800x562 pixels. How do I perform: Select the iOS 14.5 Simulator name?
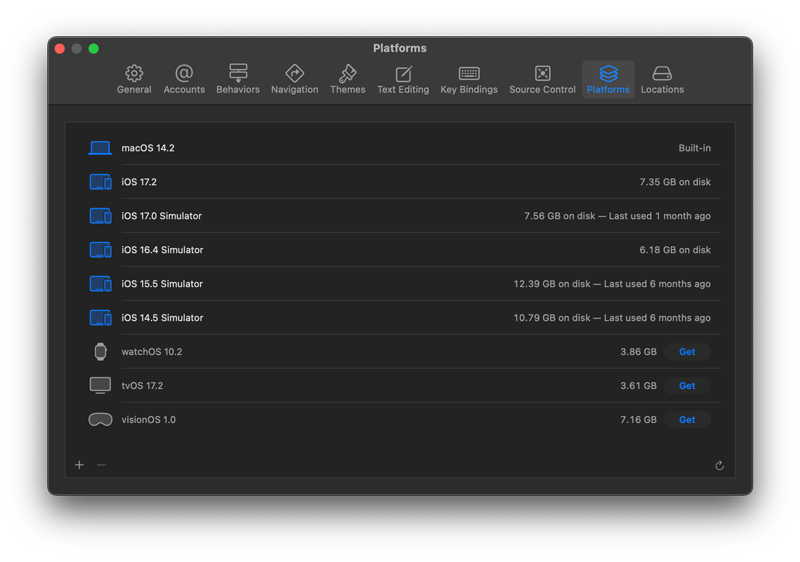pos(162,318)
